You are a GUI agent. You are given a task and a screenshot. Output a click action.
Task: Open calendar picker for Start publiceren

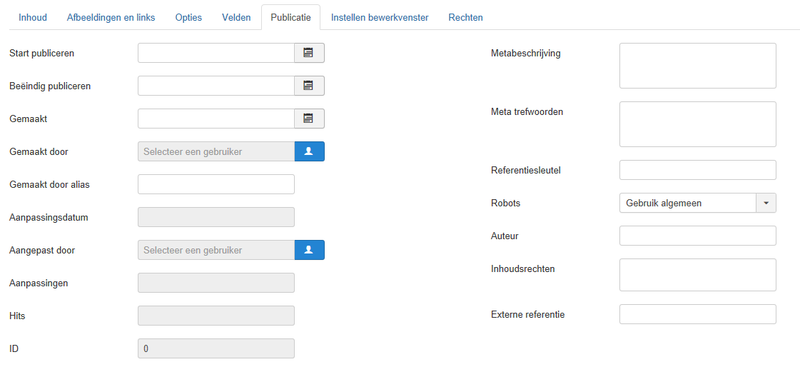coord(309,53)
